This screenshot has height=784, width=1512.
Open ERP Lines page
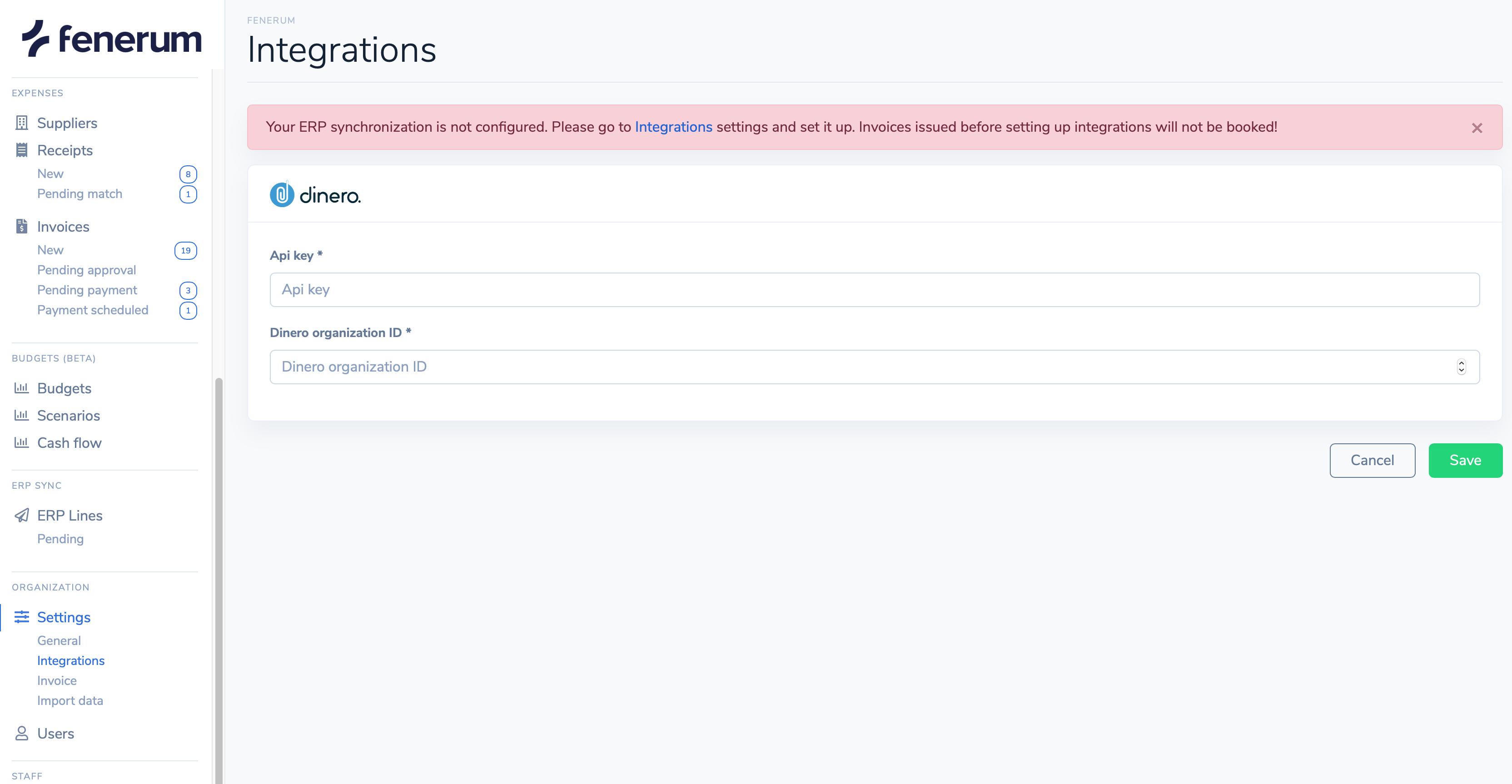[69, 515]
